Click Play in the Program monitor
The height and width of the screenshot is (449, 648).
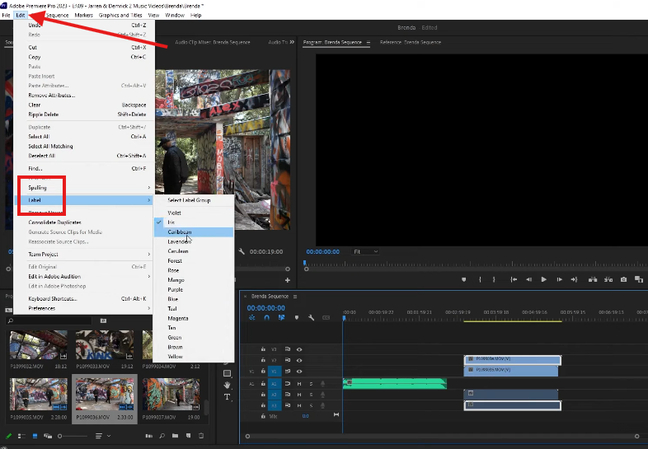point(543,279)
